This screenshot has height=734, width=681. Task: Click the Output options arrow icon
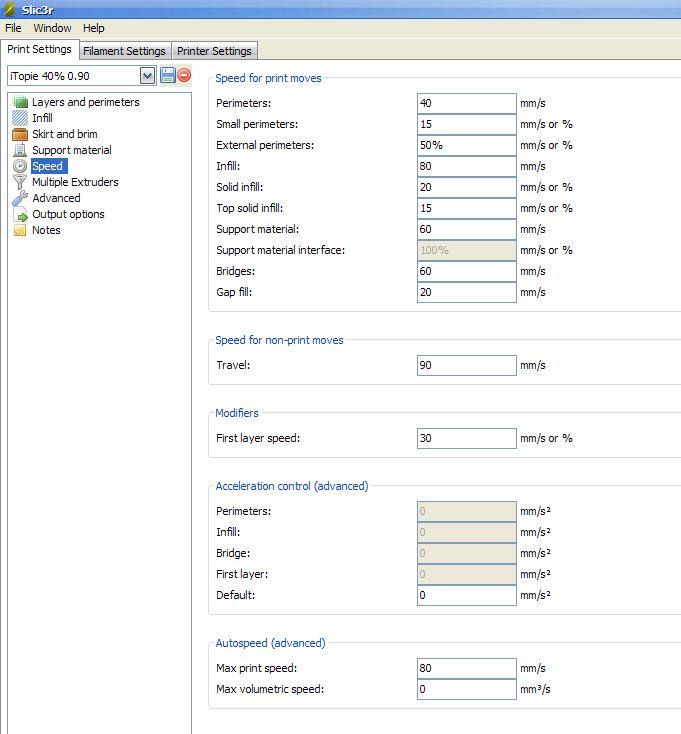click(20, 214)
